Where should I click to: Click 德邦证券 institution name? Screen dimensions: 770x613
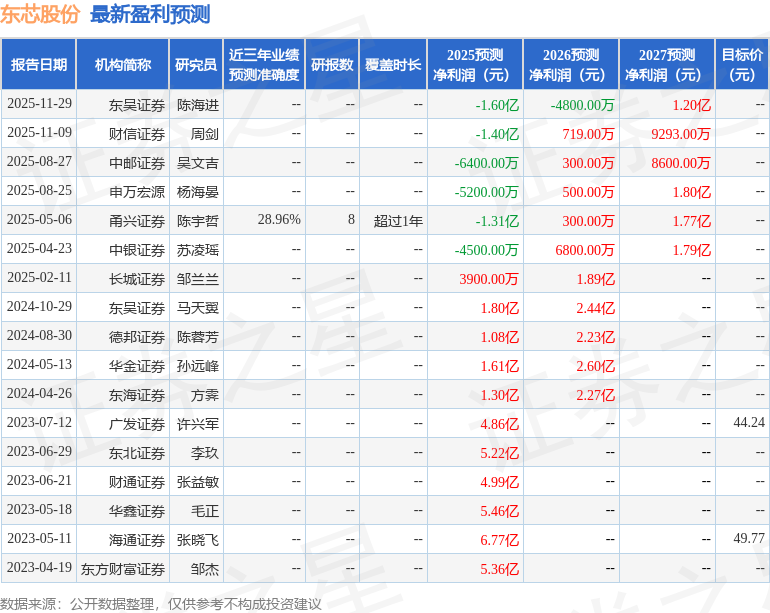click(137, 337)
